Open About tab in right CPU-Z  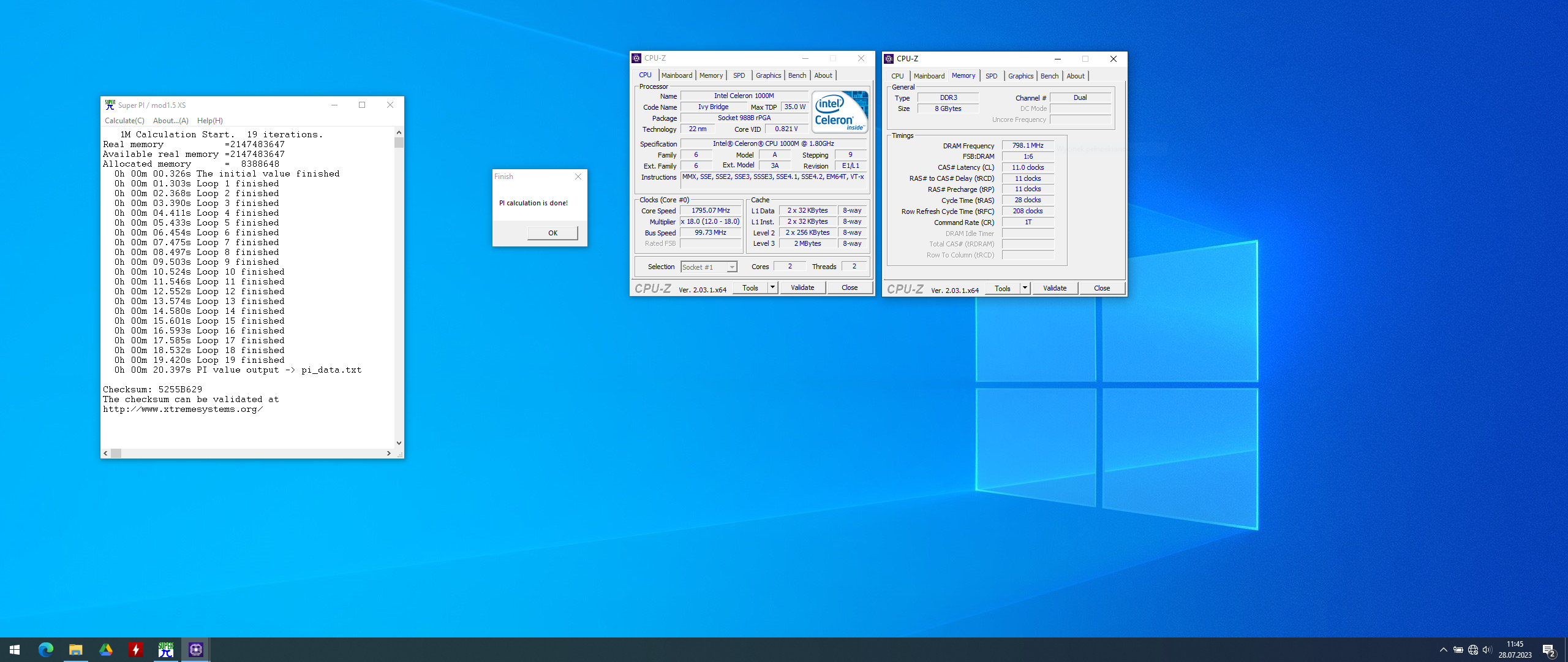(x=1076, y=76)
